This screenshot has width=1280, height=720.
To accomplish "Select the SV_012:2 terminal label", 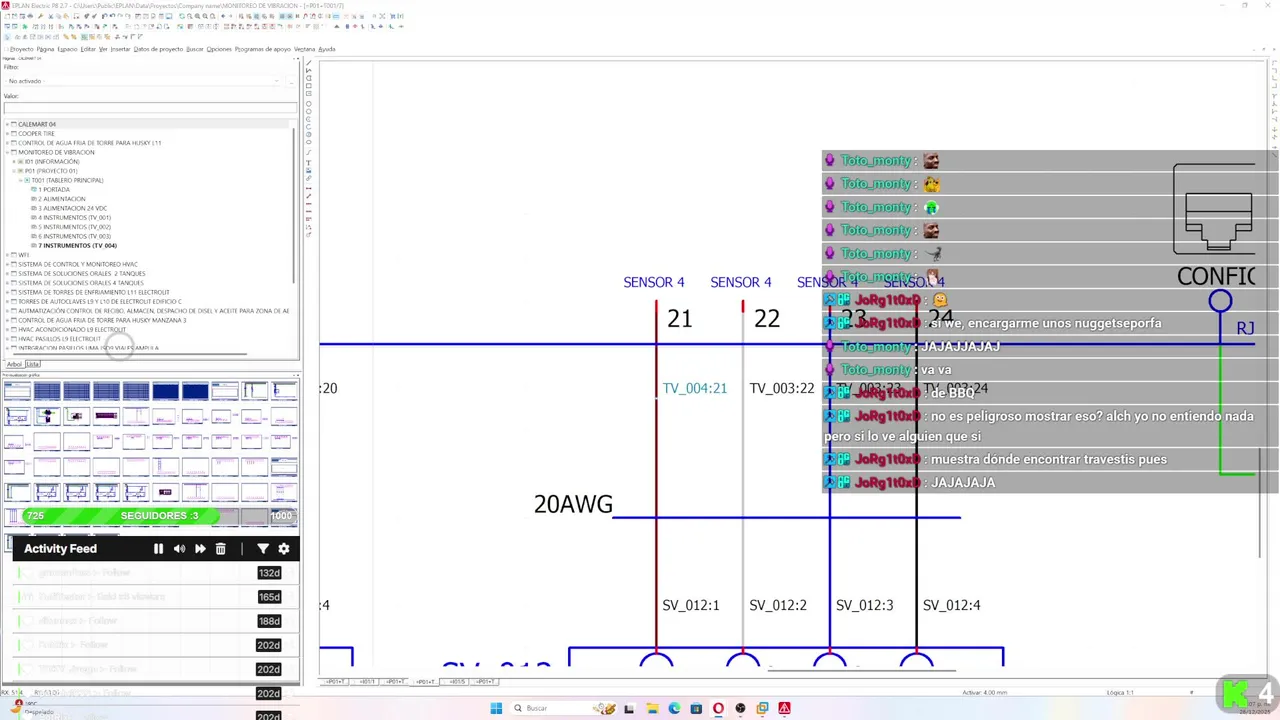I will [777, 605].
